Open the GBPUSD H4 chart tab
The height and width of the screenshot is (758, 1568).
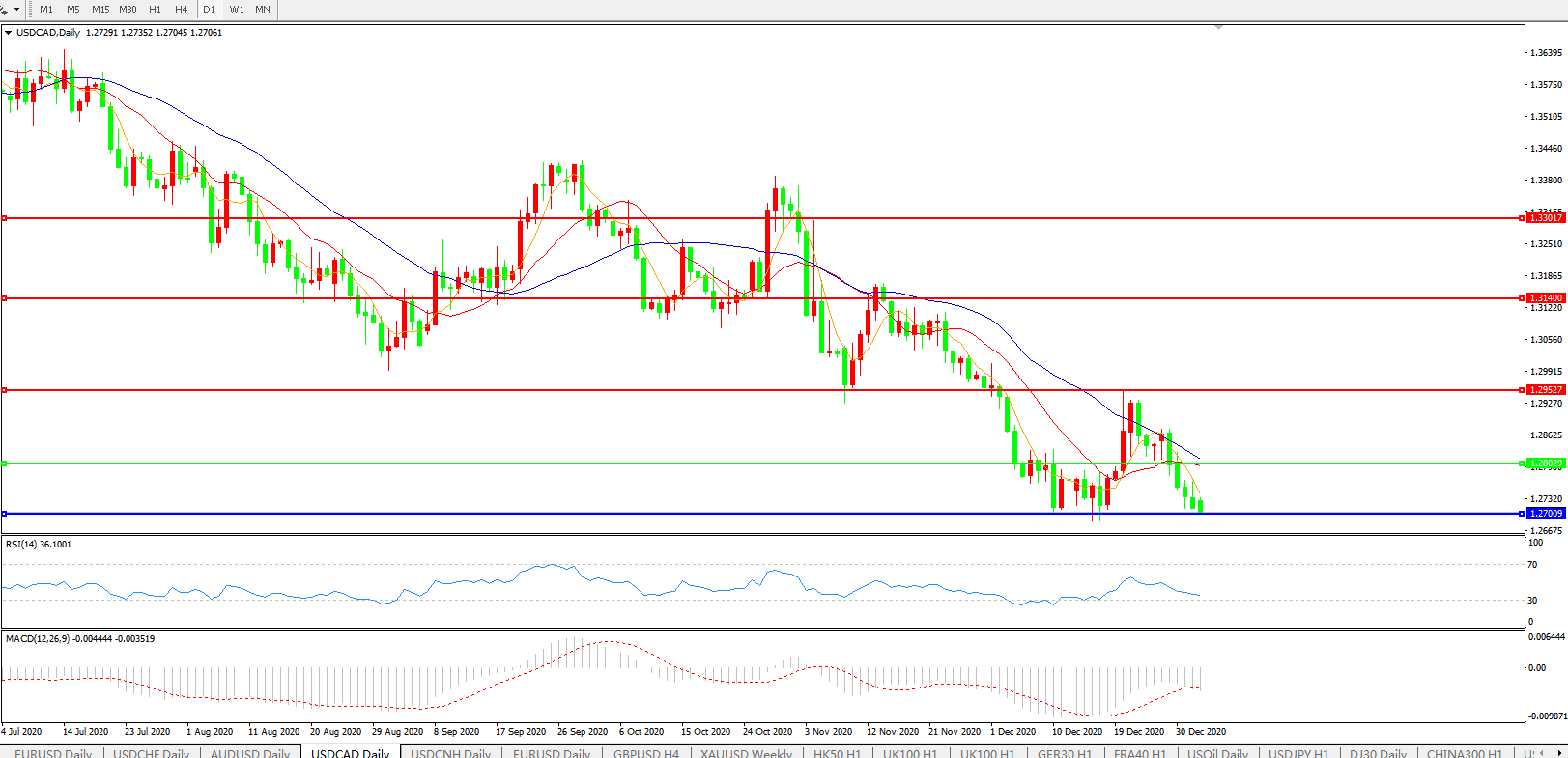tap(645, 752)
